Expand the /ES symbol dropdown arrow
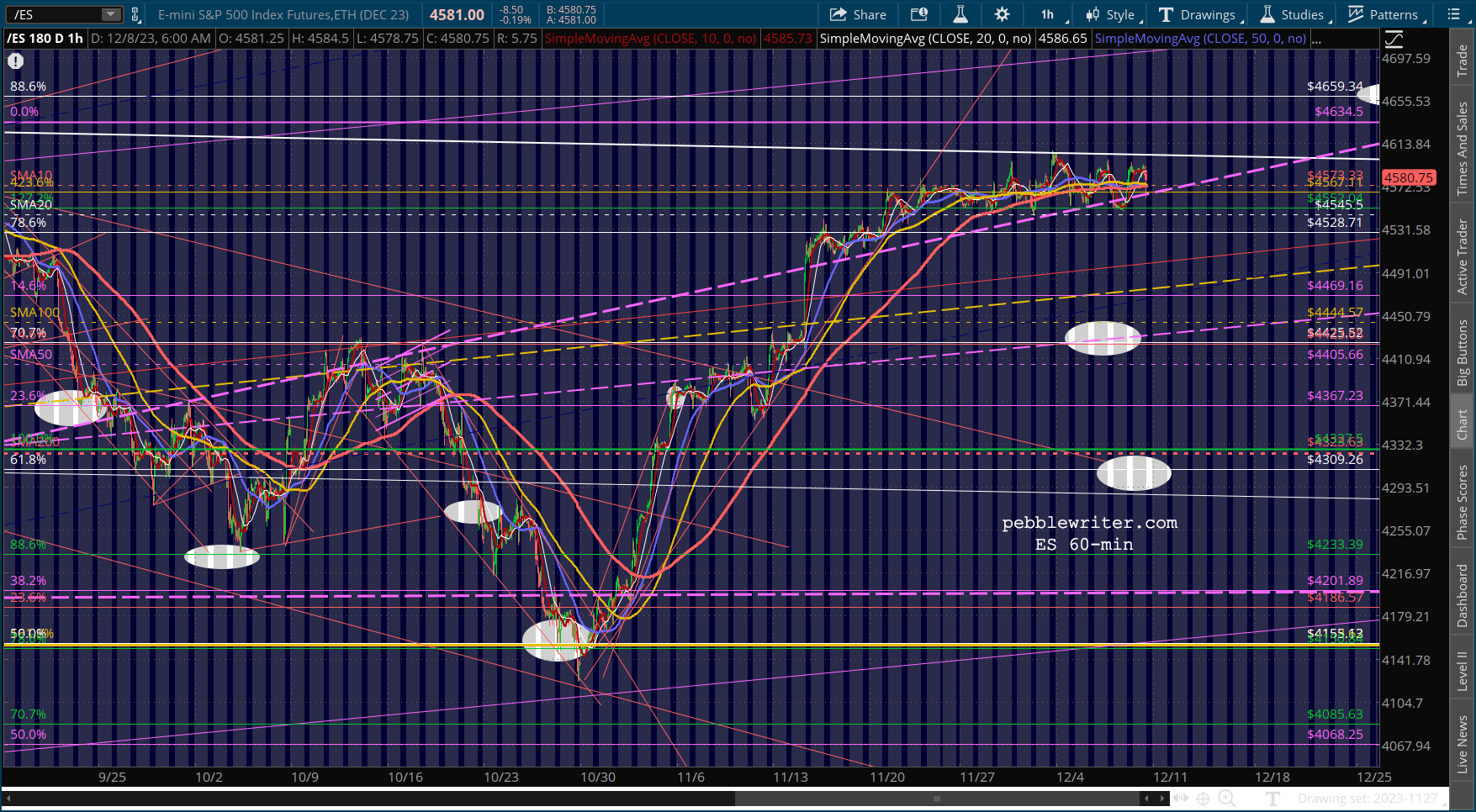This screenshot has height=812, width=1476. coord(111,14)
